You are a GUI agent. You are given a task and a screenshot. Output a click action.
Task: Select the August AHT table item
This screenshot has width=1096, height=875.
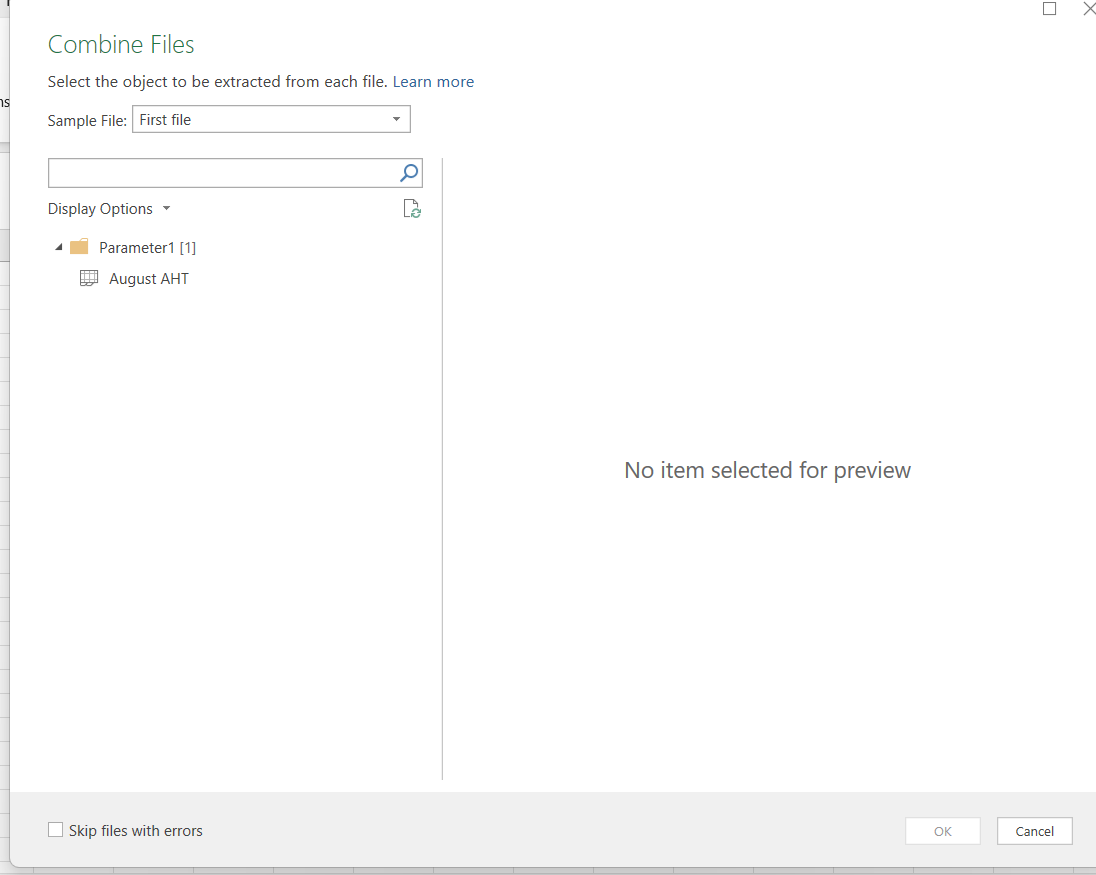(x=149, y=279)
